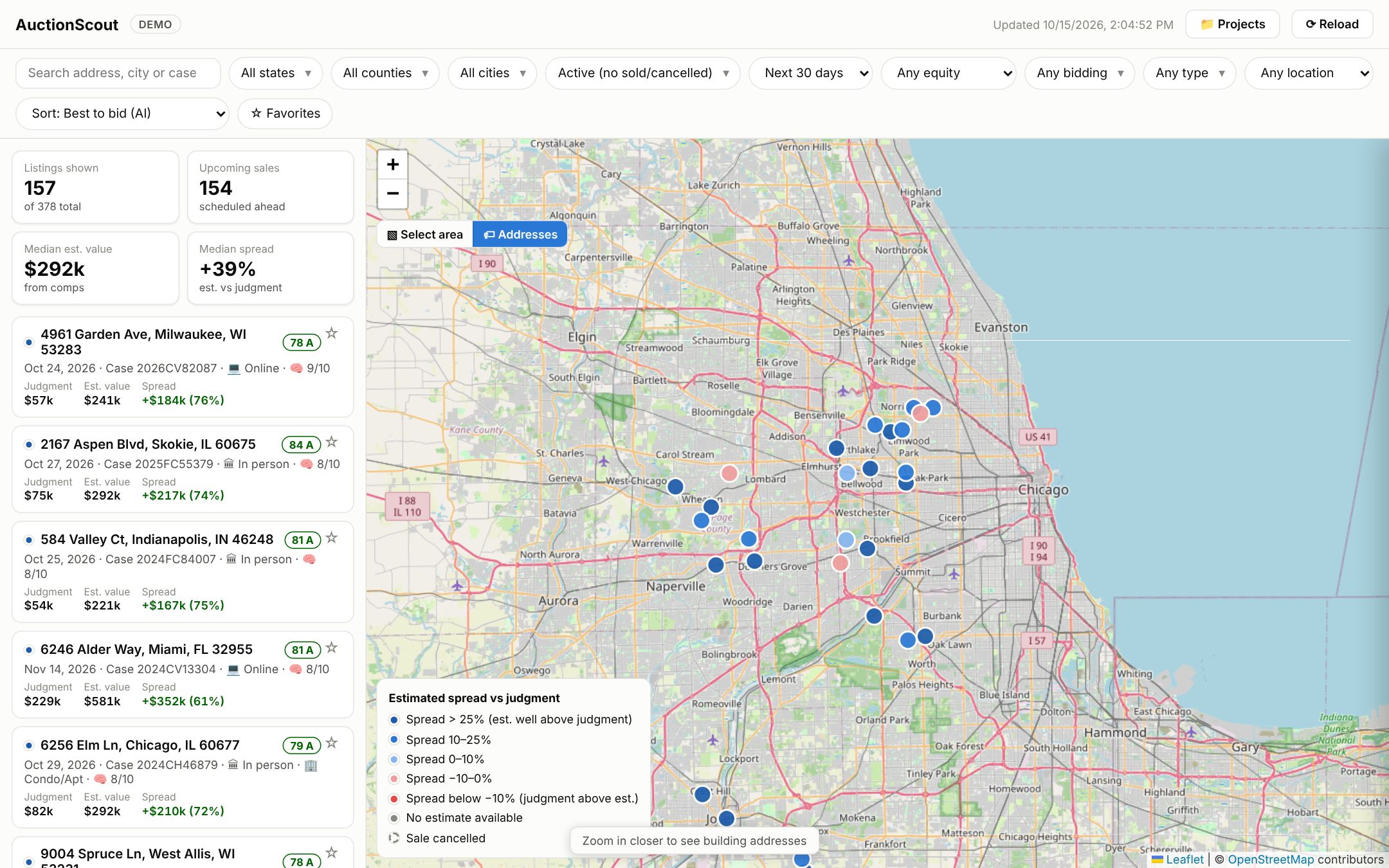Open the Any bidding dropdown
Image resolution: width=1389 pixels, height=868 pixels.
[1080, 73]
